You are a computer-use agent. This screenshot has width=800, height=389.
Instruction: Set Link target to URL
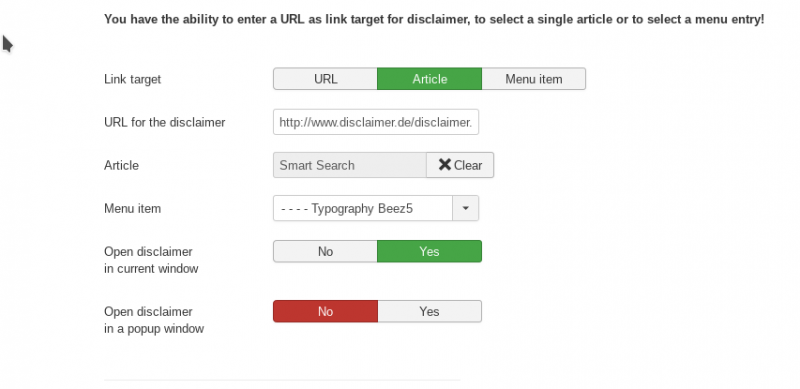click(326, 79)
